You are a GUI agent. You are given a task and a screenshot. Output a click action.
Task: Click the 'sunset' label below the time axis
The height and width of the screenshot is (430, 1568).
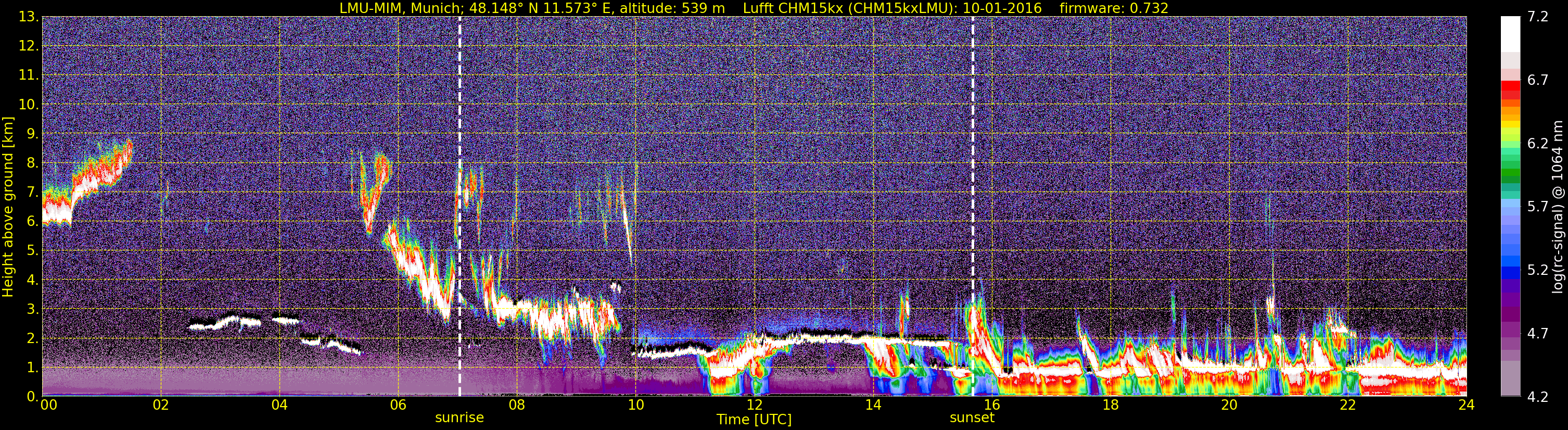972,417
